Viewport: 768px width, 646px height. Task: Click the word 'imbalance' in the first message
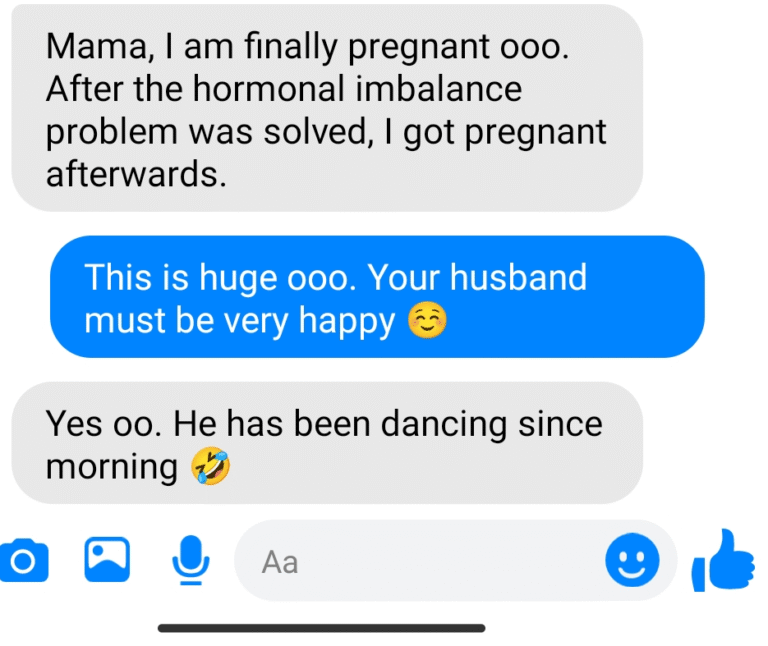[439, 89]
